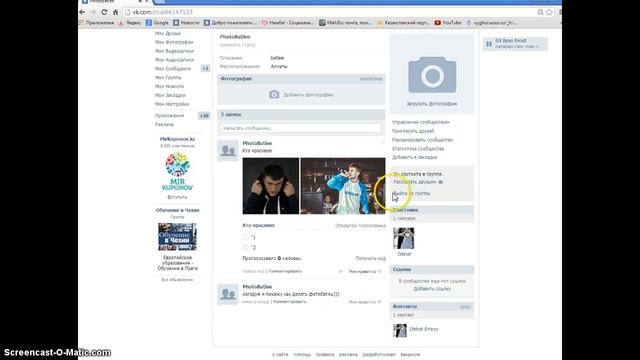The image size is (640, 360).
Task: Click Вступить under Mir Kuponov ad
Action: tap(178, 197)
